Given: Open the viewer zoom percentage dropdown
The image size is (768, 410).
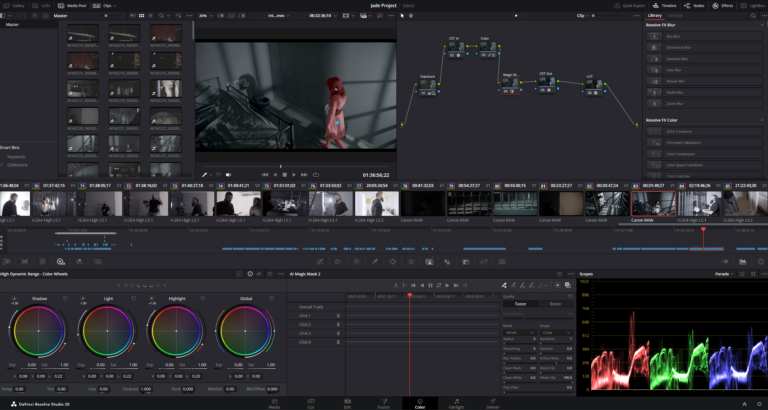Looking at the screenshot, I should coord(206,16).
